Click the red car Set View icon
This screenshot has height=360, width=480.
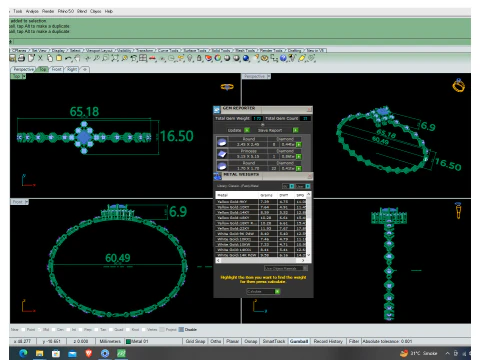tap(152, 58)
